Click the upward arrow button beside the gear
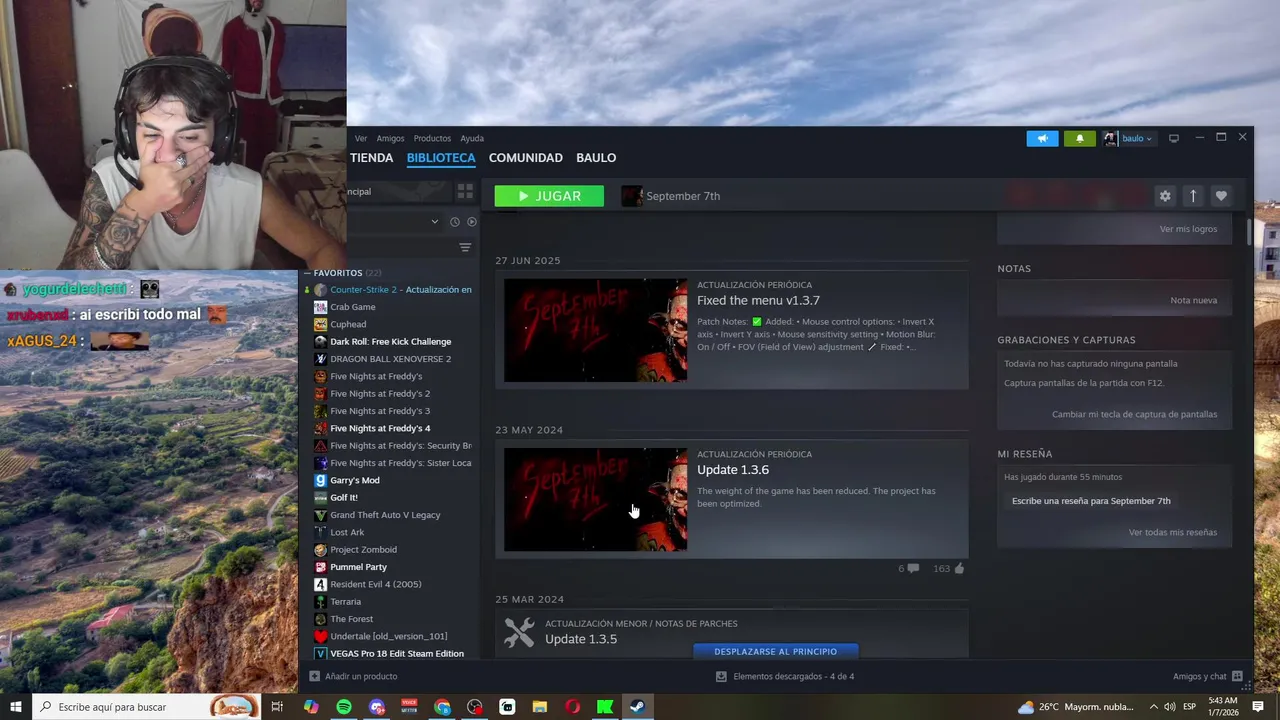Image resolution: width=1280 pixels, height=720 pixels. (x=1192, y=196)
